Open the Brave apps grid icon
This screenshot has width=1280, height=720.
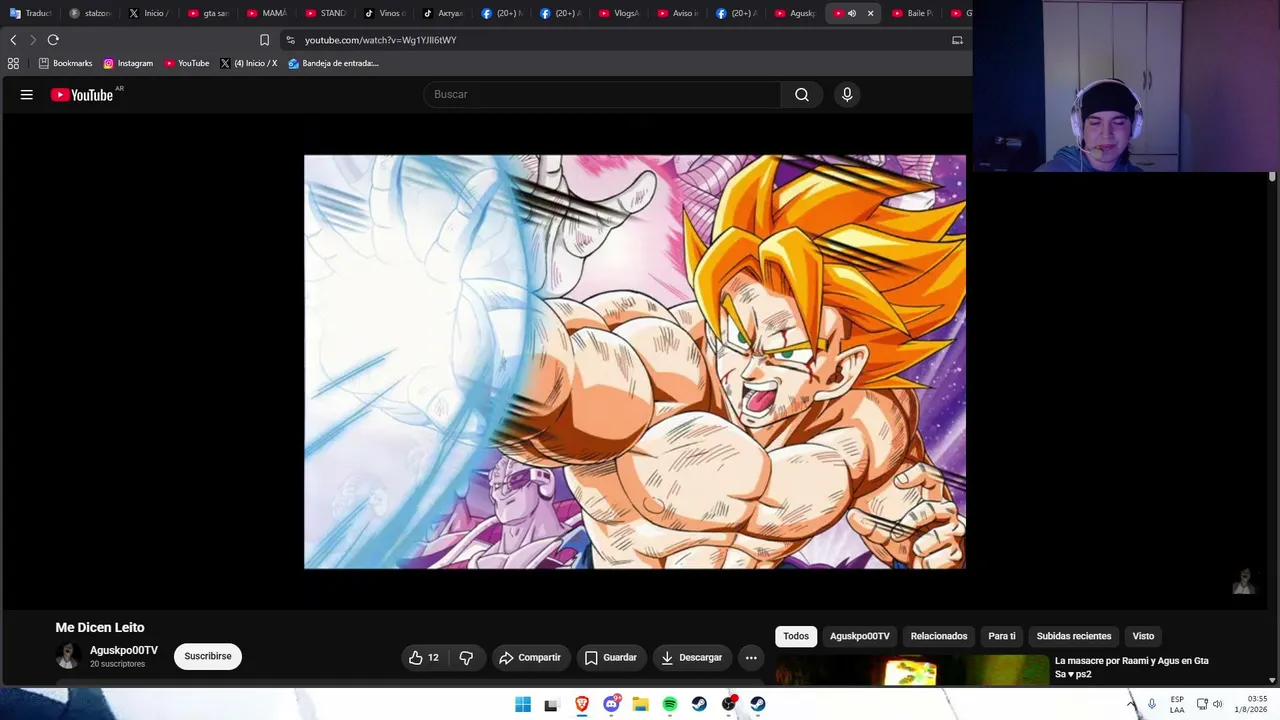coord(13,63)
